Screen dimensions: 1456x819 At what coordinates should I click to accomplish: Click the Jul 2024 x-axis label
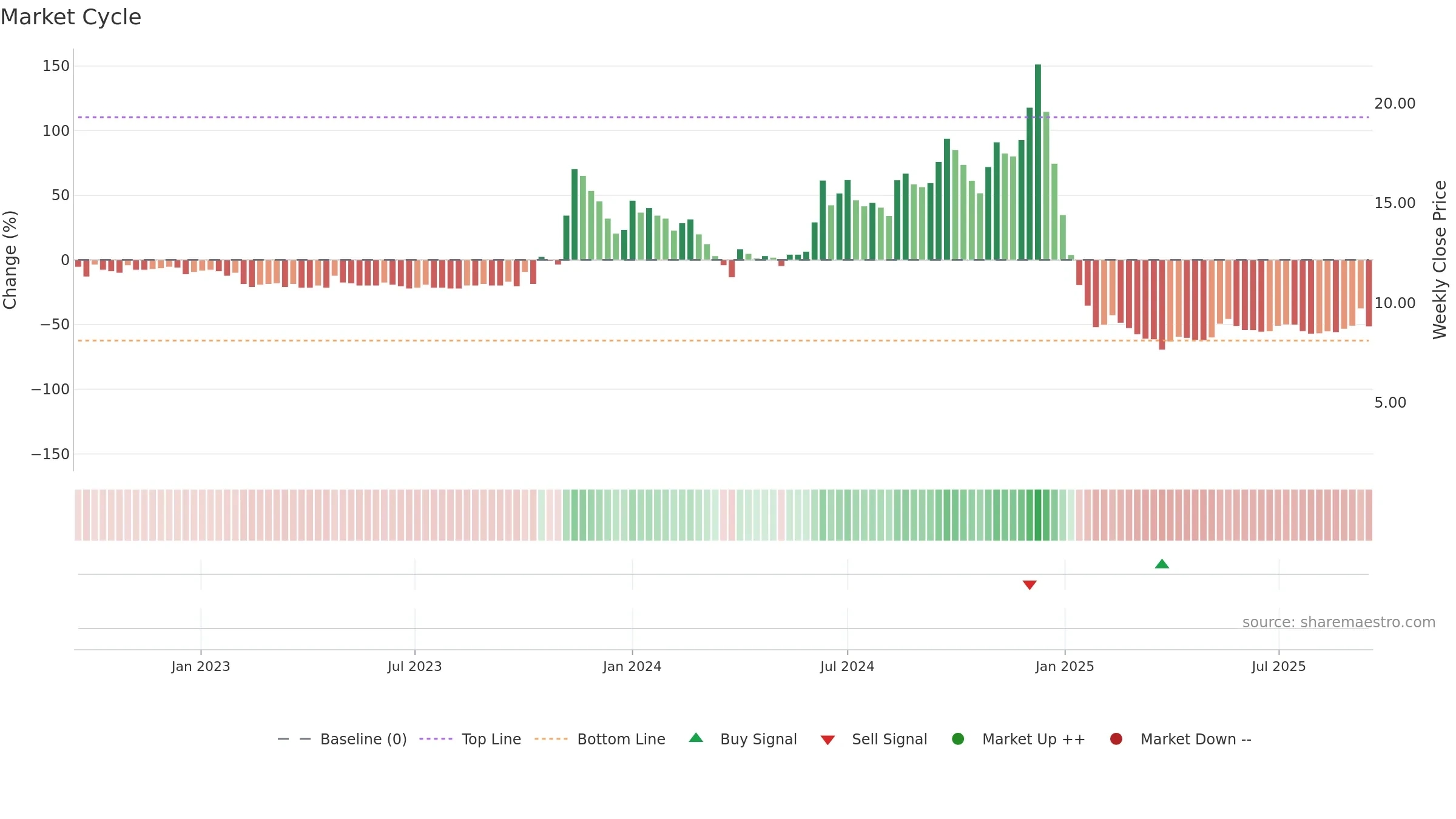pos(848,667)
